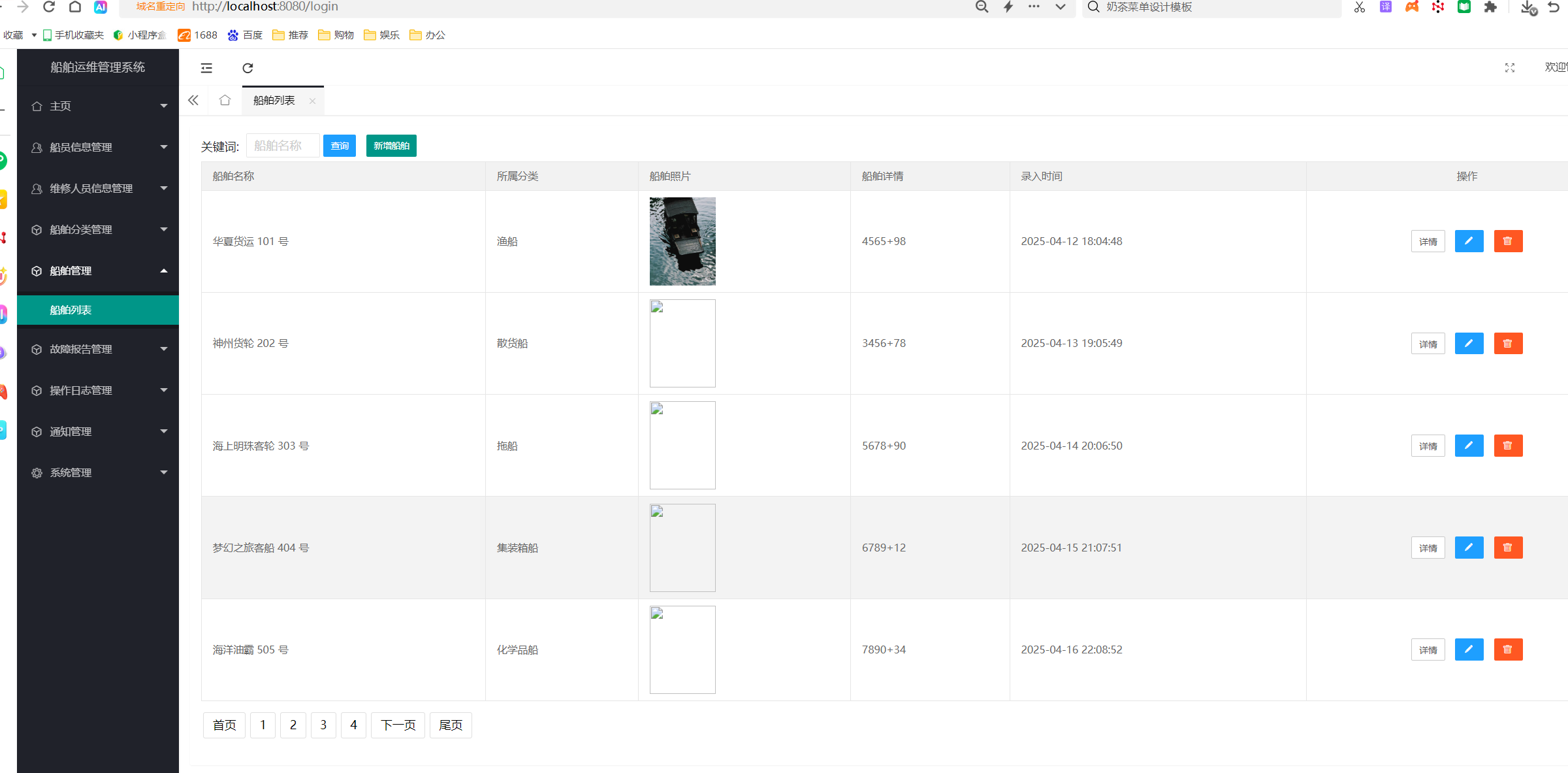Click the 新增船舶 button
The width and height of the screenshot is (1568, 773).
391,146
